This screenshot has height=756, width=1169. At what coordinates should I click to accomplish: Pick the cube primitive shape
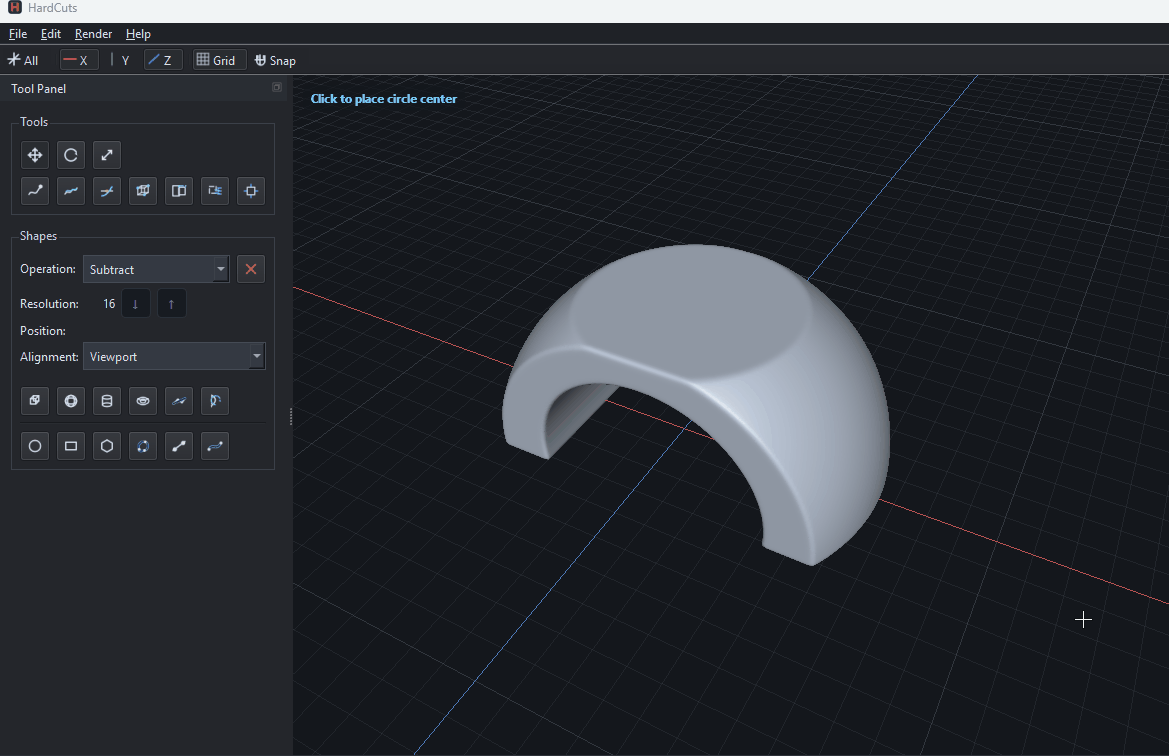tap(35, 401)
